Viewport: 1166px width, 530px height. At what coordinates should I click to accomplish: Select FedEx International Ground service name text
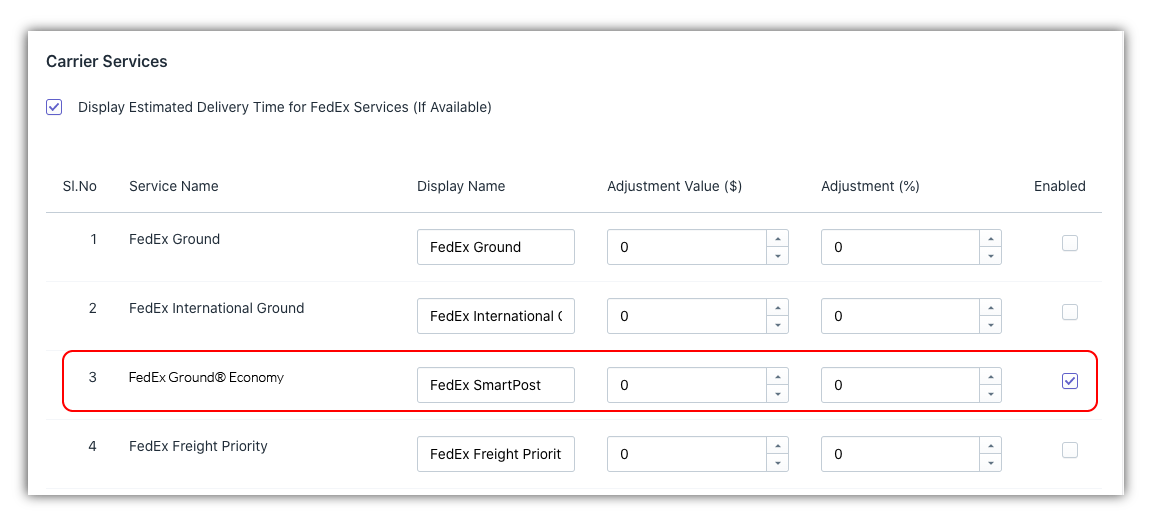[216, 308]
